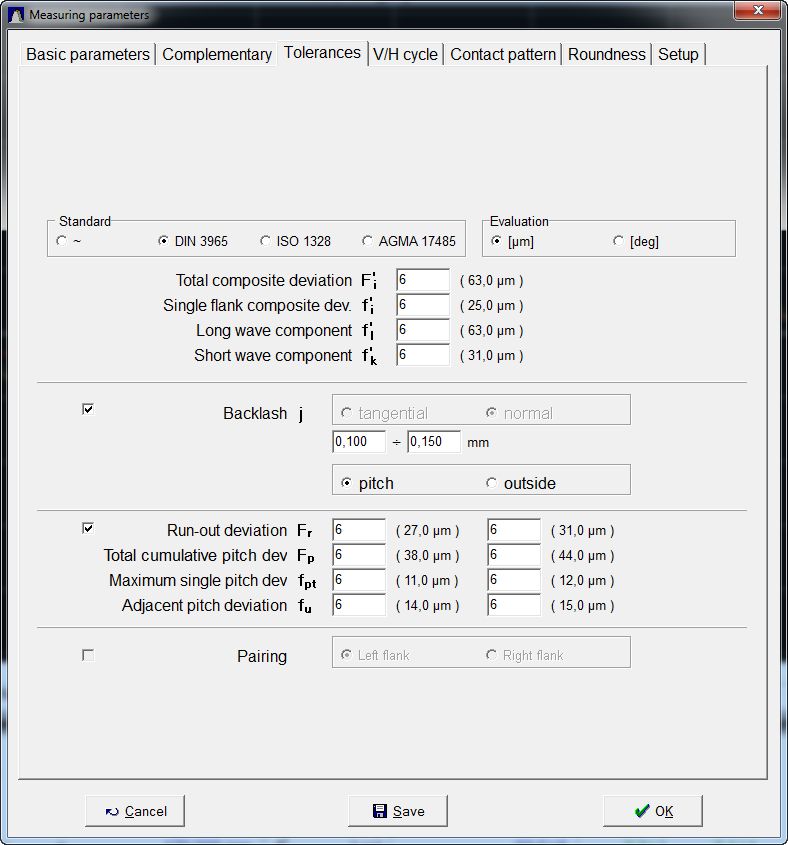Select the [deg] evaluation unit
This screenshot has height=845, width=788.
click(x=618, y=241)
